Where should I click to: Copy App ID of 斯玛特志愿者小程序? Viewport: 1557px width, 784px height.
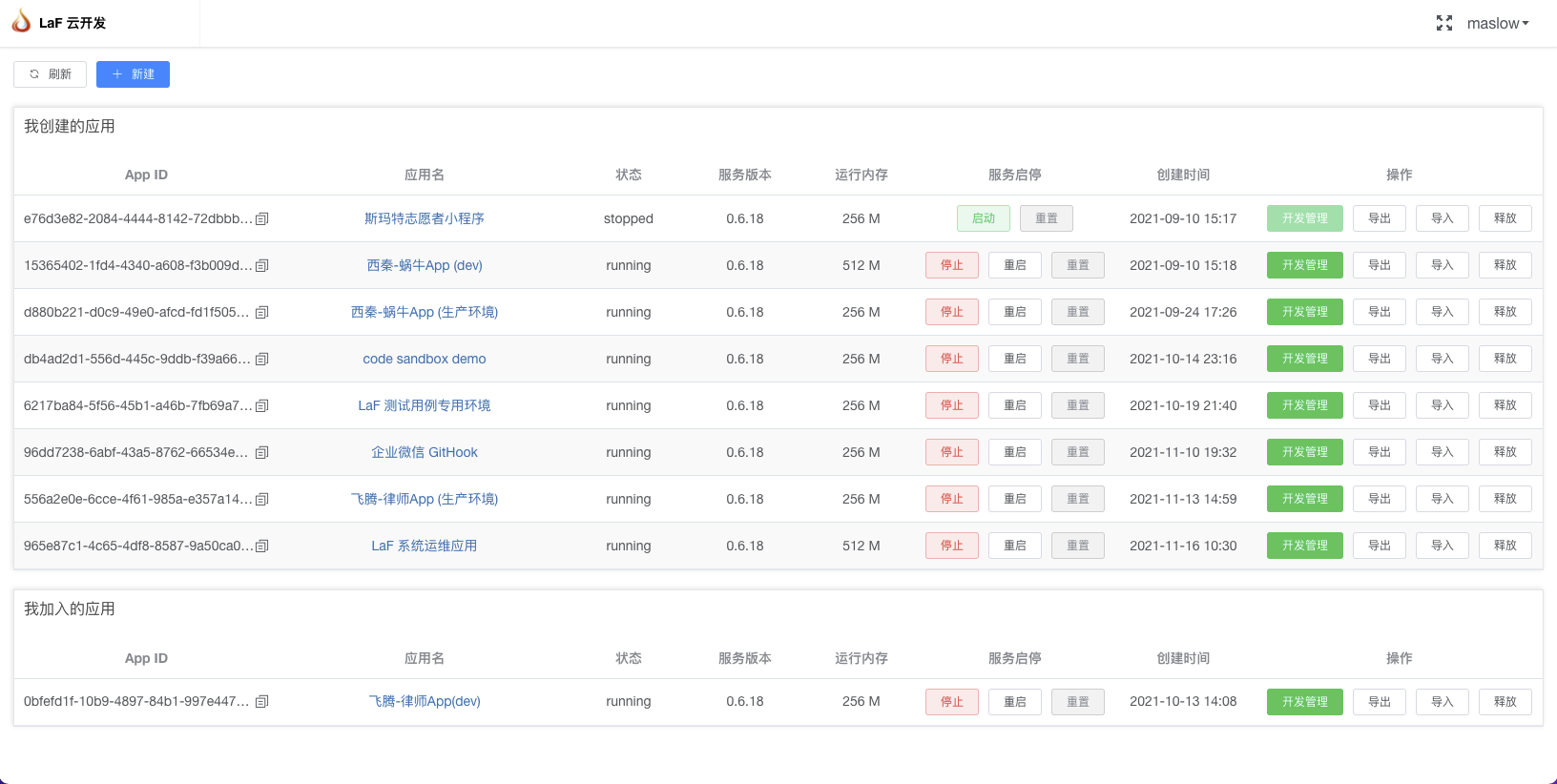tap(262, 219)
